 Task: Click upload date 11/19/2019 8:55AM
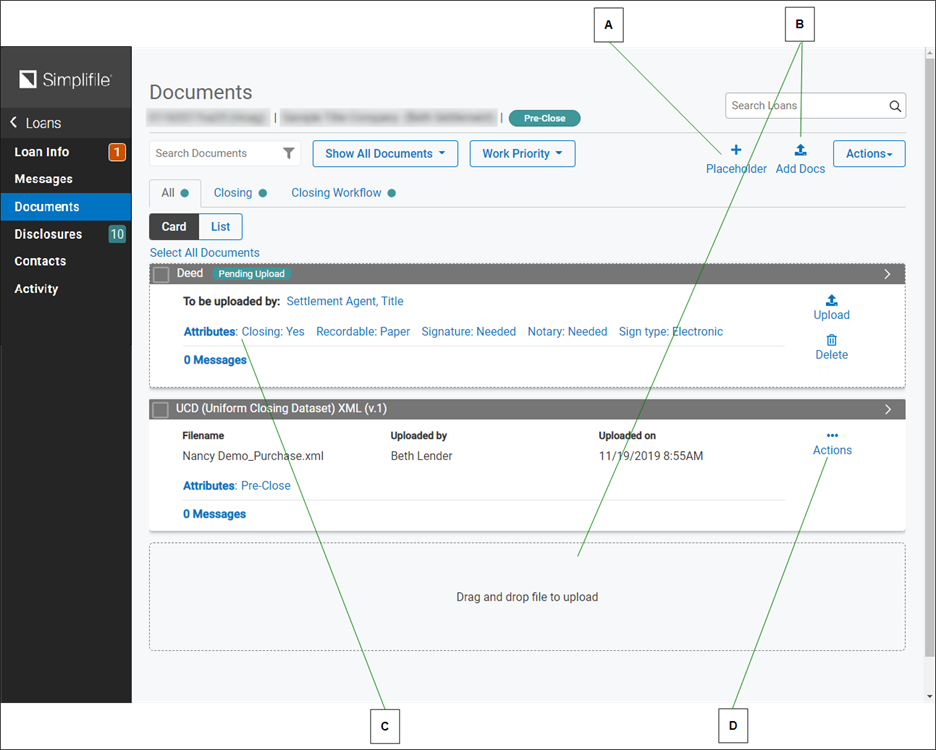point(651,456)
